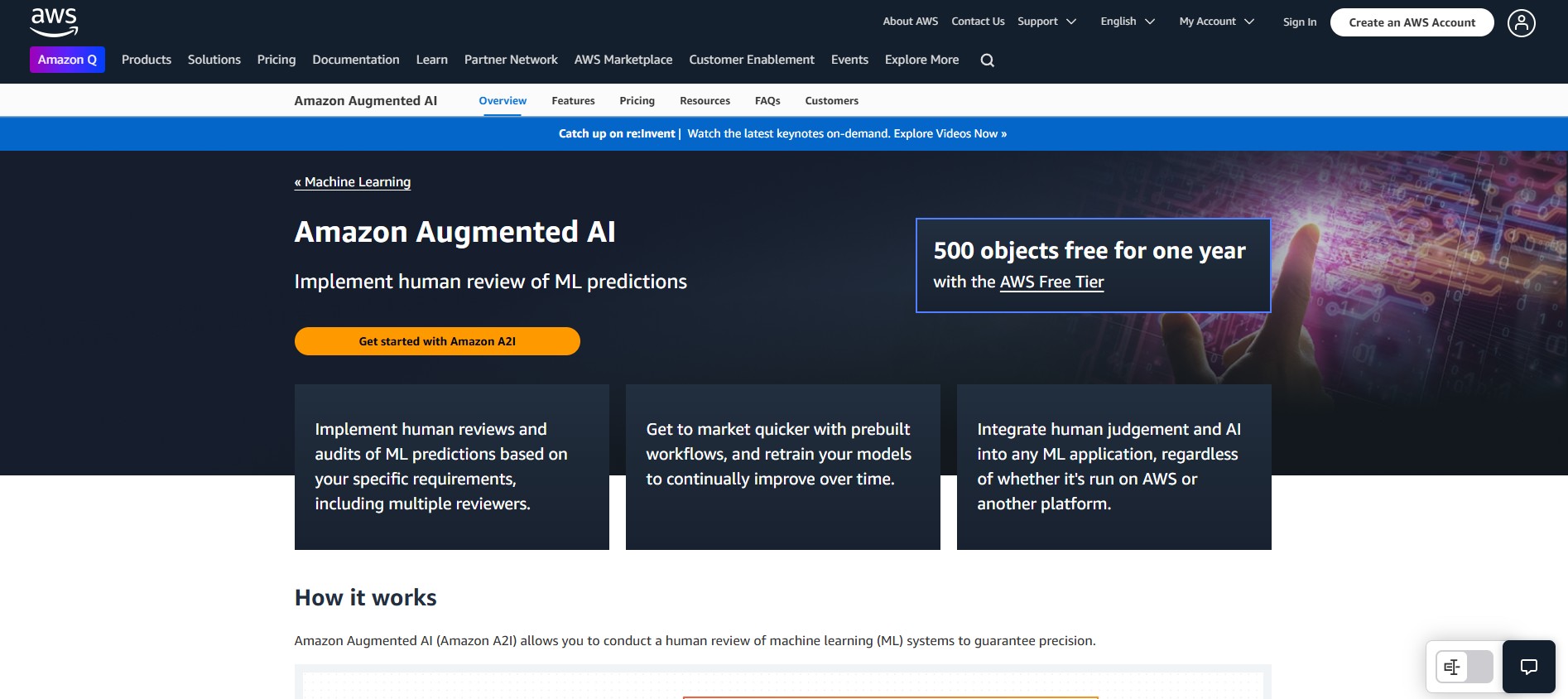
Task: Click the 'Implement human reviews and audits' card
Action: point(452,467)
